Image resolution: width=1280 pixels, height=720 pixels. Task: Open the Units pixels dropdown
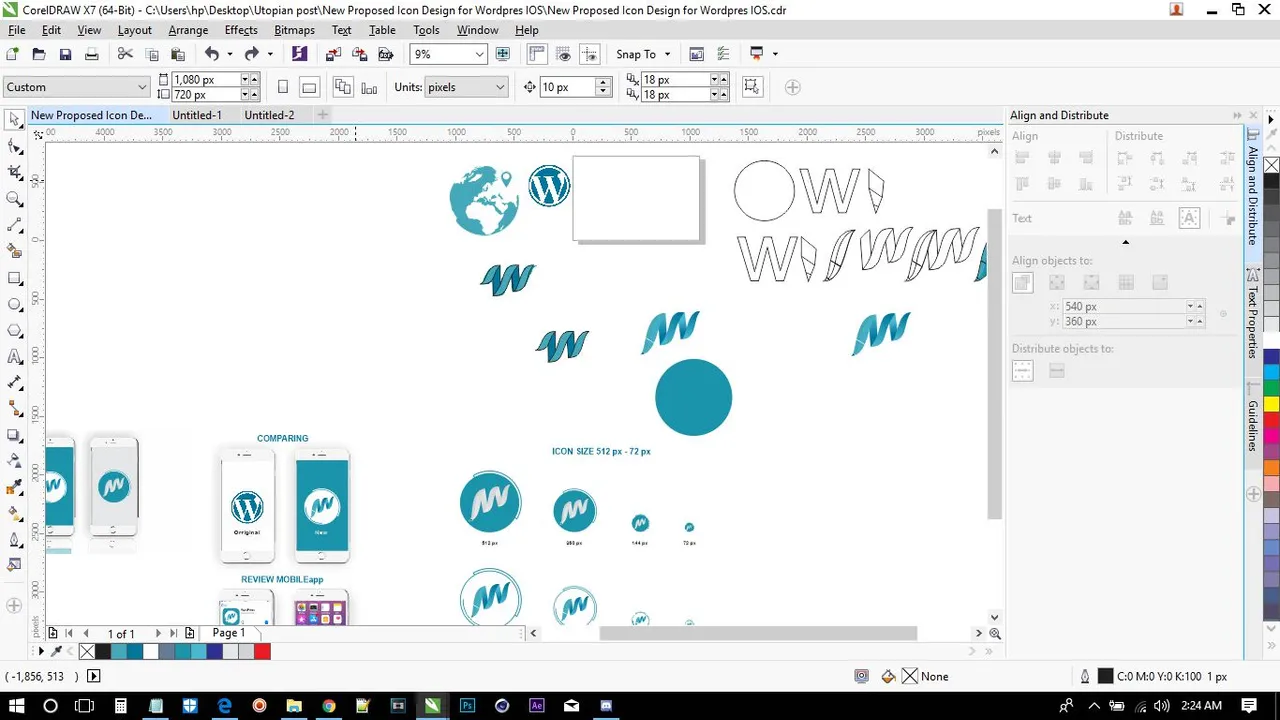tap(499, 87)
